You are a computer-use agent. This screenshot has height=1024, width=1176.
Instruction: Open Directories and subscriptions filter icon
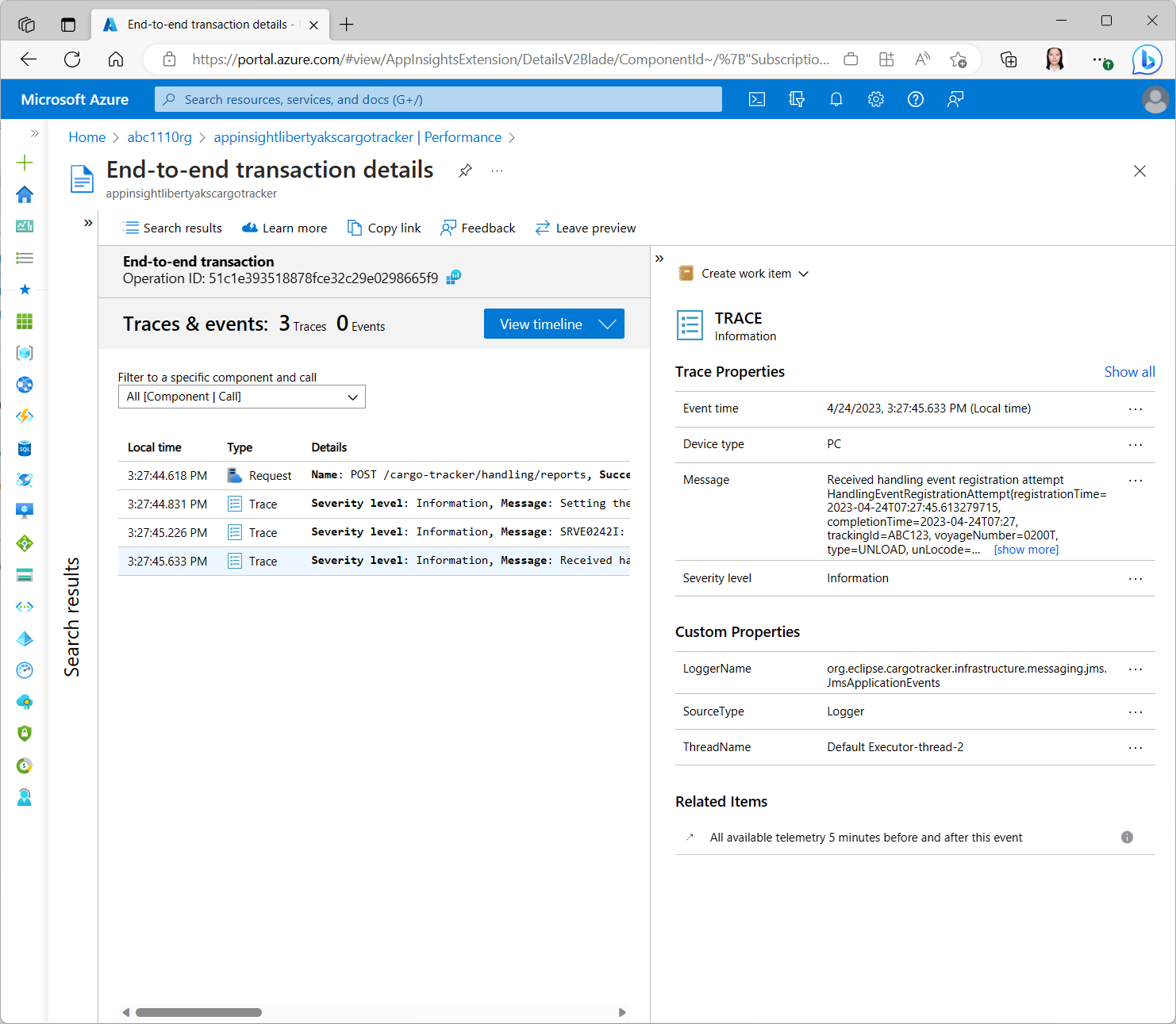pos(797,99)
